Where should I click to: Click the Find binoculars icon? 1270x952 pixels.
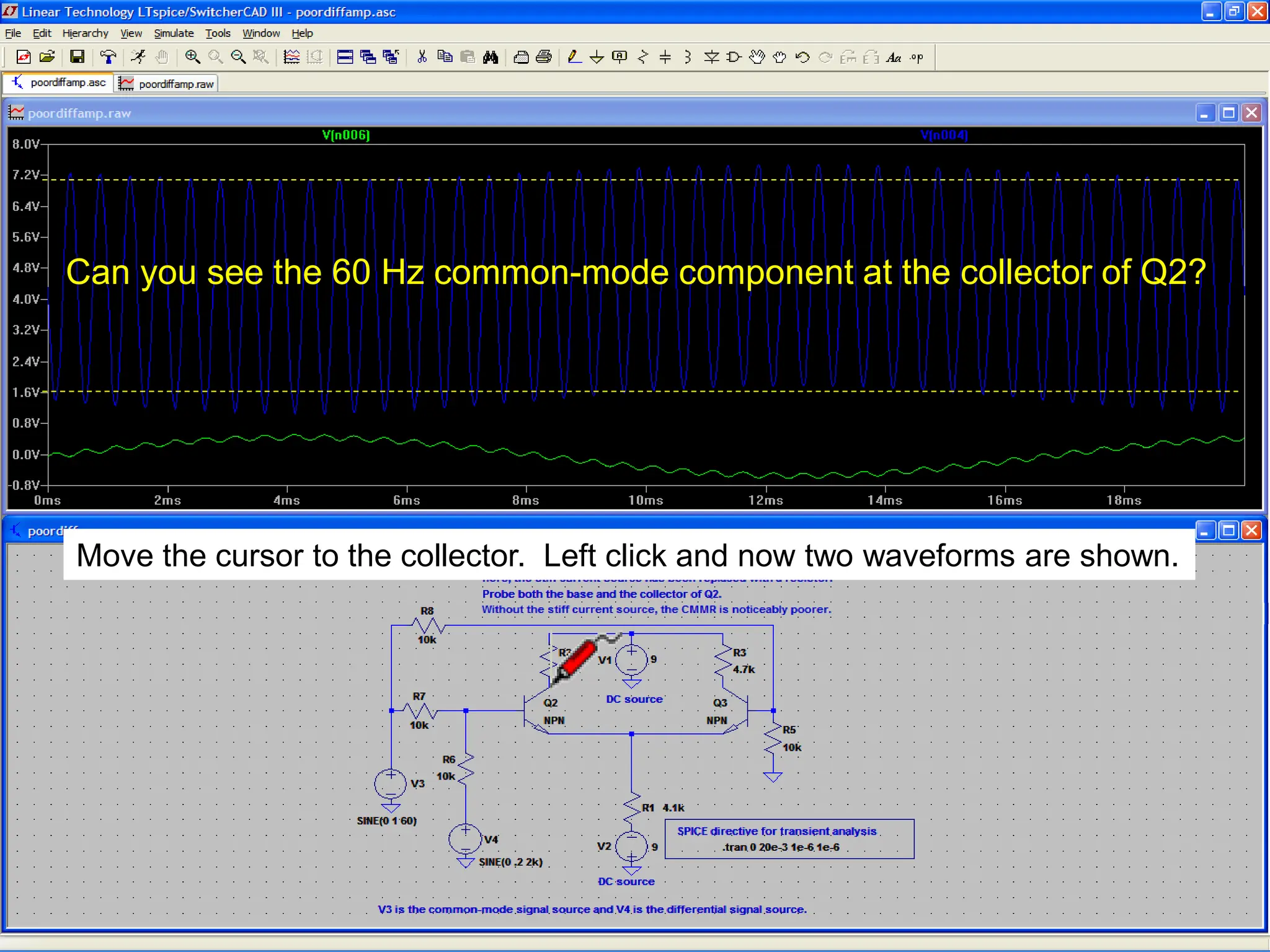click(x=491, y=58)
